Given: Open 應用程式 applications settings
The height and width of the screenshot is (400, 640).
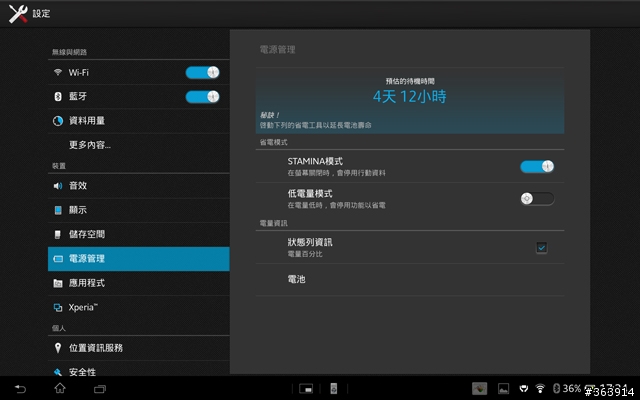Looking at the screenshot, I should pyautogui.click(x=139, y=283).
